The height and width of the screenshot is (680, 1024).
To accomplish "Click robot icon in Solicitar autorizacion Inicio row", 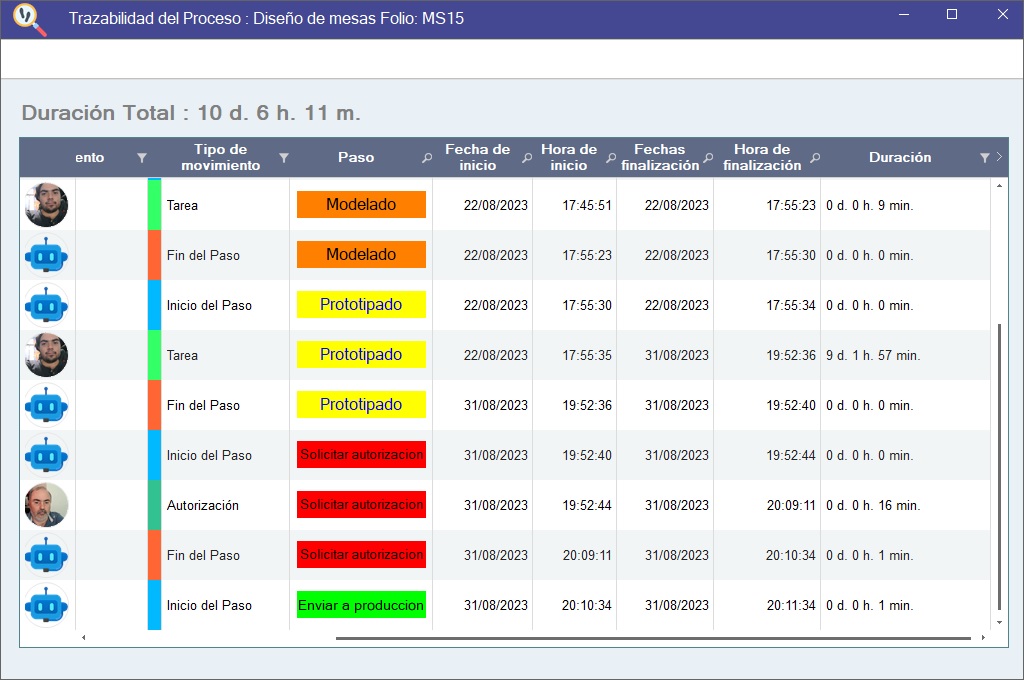I will pyautogui.click(x=46, y=456).
